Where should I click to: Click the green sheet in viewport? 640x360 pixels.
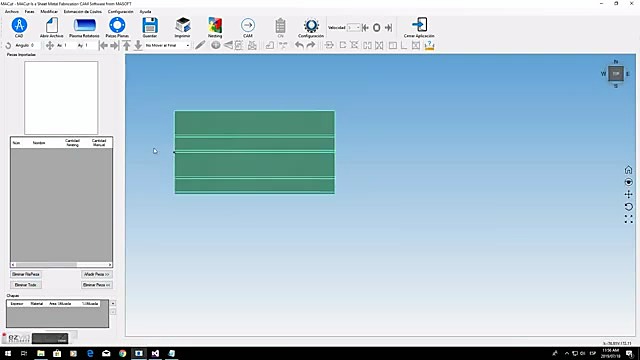tap(255, 152)
